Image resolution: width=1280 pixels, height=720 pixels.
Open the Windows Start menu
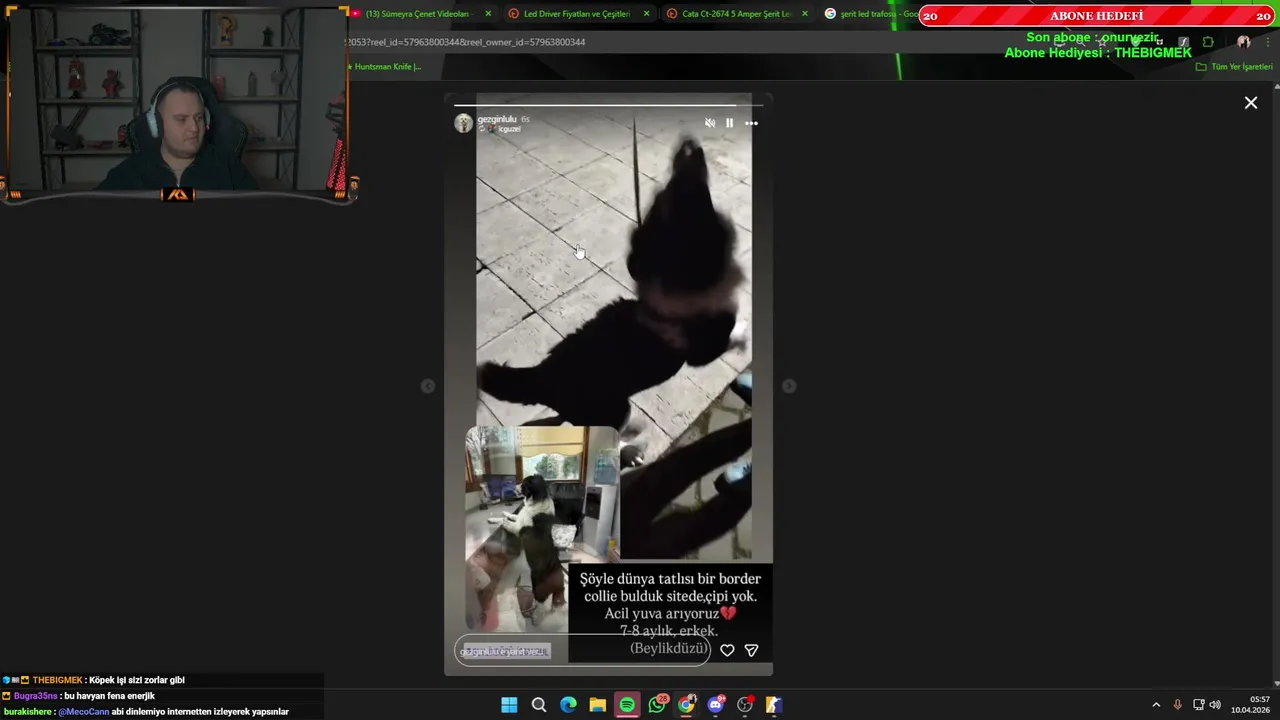(x=509, y=705)
